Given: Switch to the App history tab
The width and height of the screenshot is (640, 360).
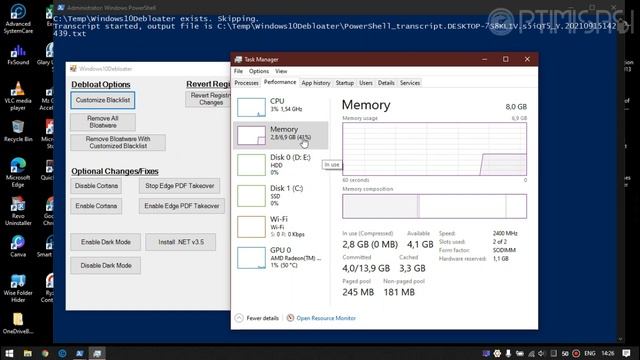Looking at the screenshot, I should coord(316,83).
